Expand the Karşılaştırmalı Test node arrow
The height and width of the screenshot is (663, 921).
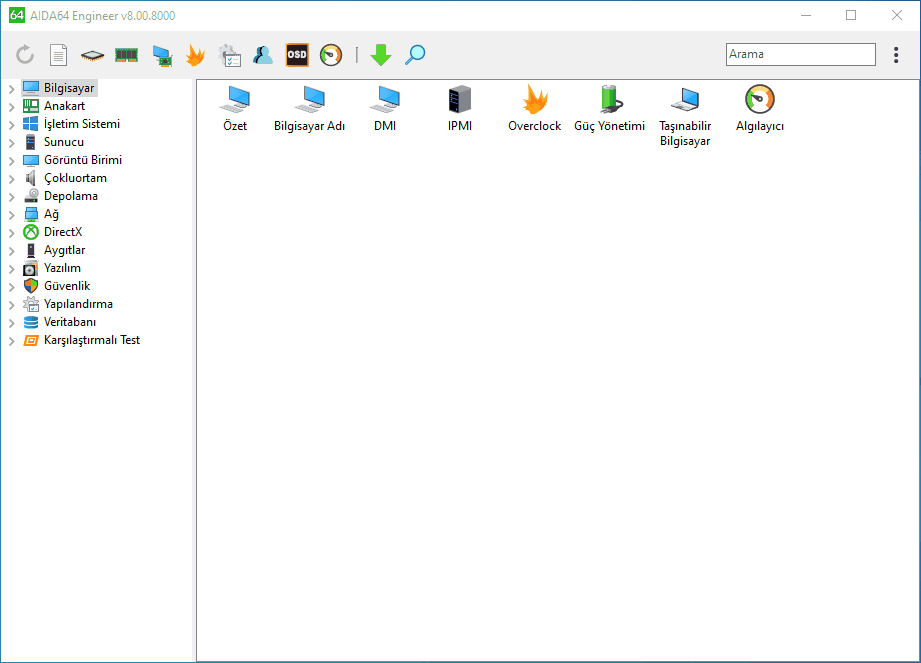tap(11, 341)
